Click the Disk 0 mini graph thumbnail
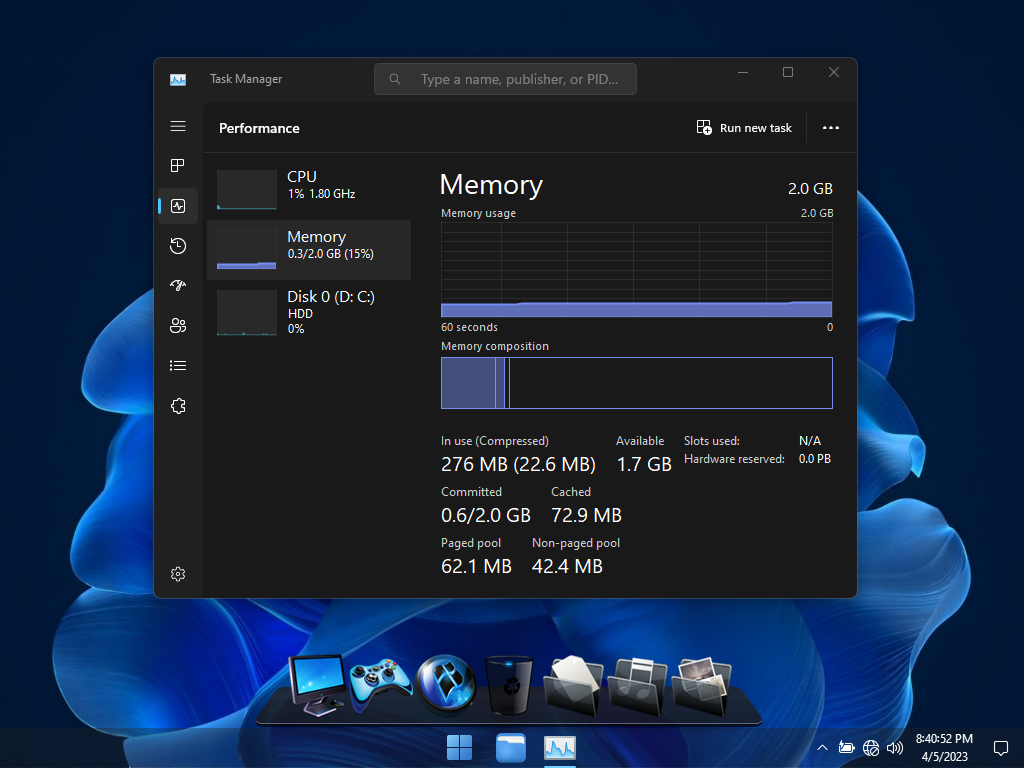Image resolution: width=1024 pixels, height=768 pixels. point(247,313)
